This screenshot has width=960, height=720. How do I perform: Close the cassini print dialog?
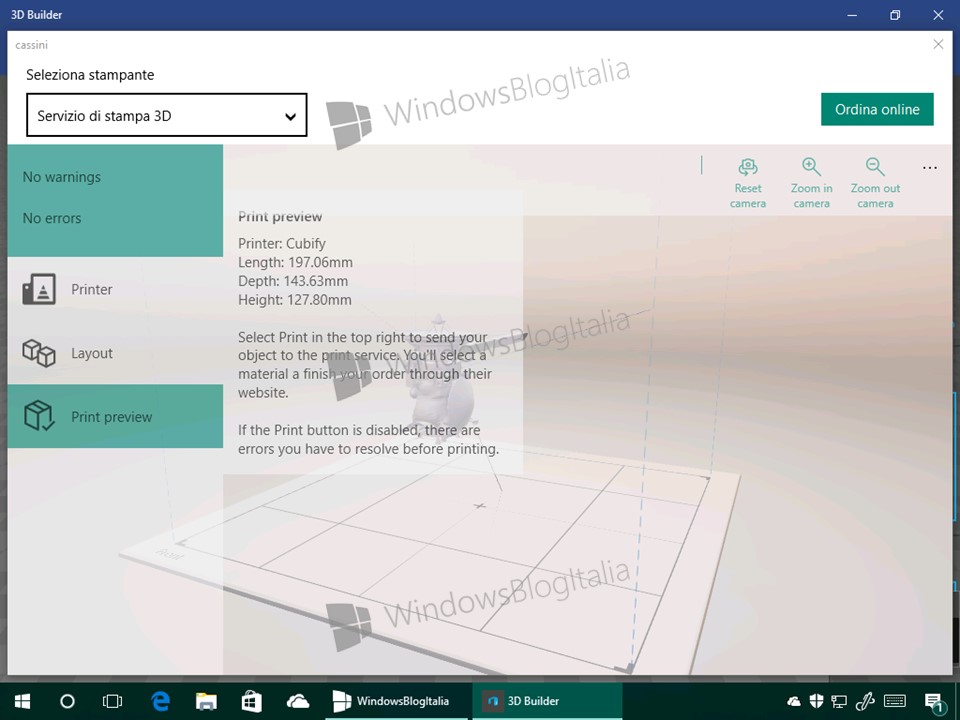coord(938,44)
